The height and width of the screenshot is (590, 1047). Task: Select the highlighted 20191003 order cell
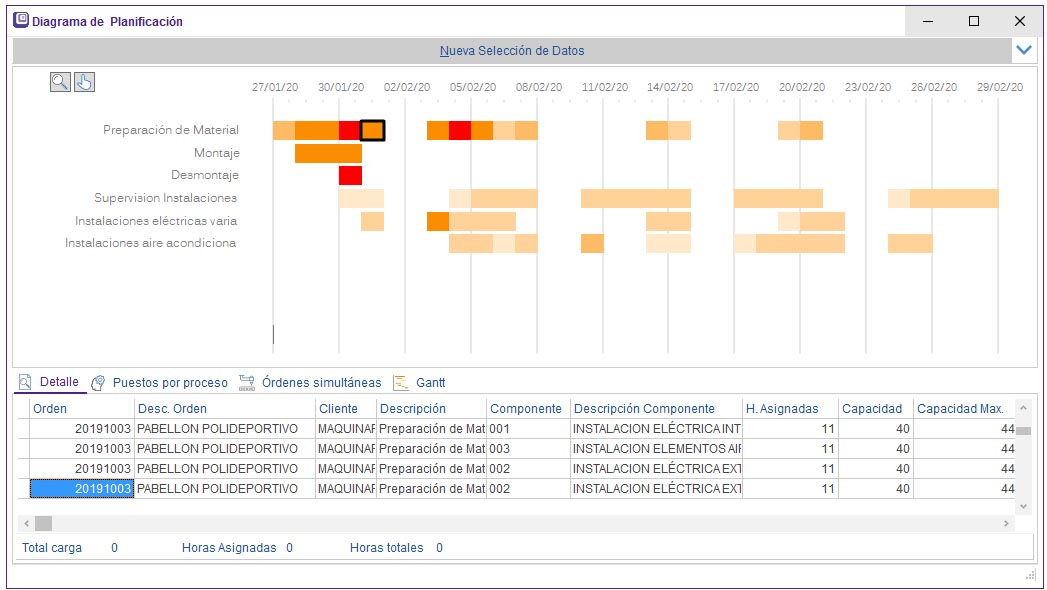click(81, 489)
